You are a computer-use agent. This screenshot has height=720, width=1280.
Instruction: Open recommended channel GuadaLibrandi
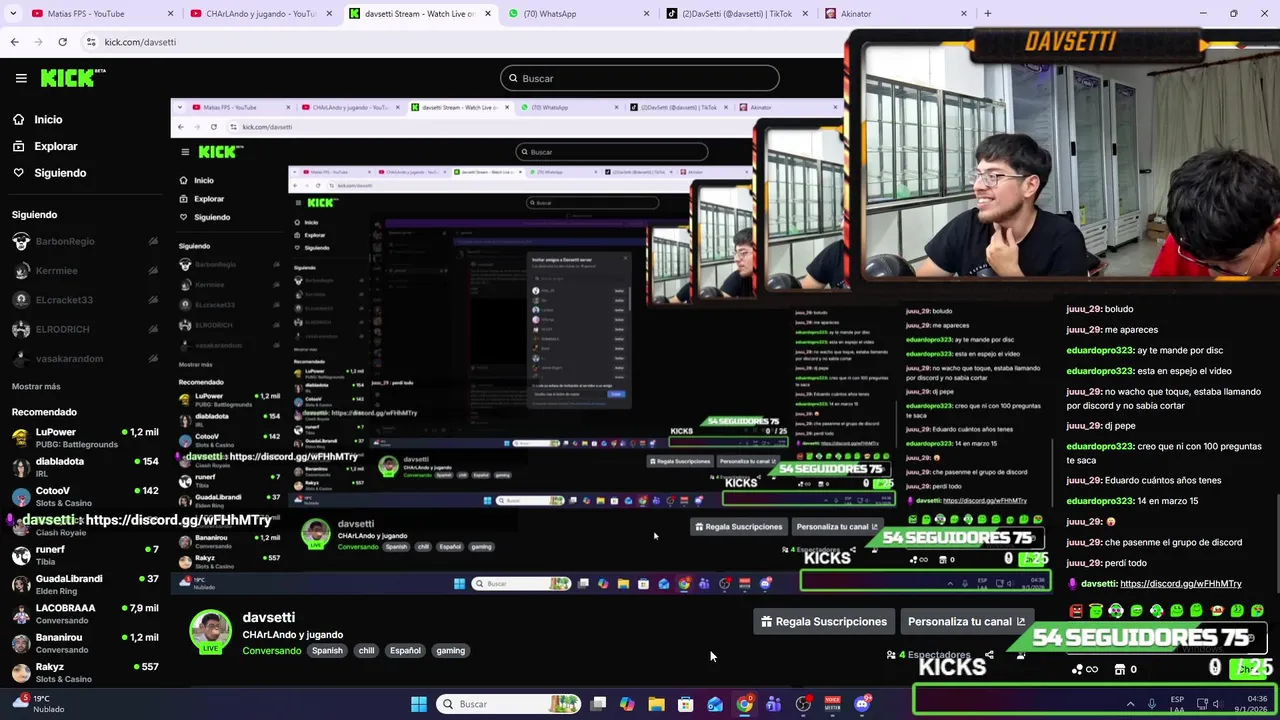[84, 584]
